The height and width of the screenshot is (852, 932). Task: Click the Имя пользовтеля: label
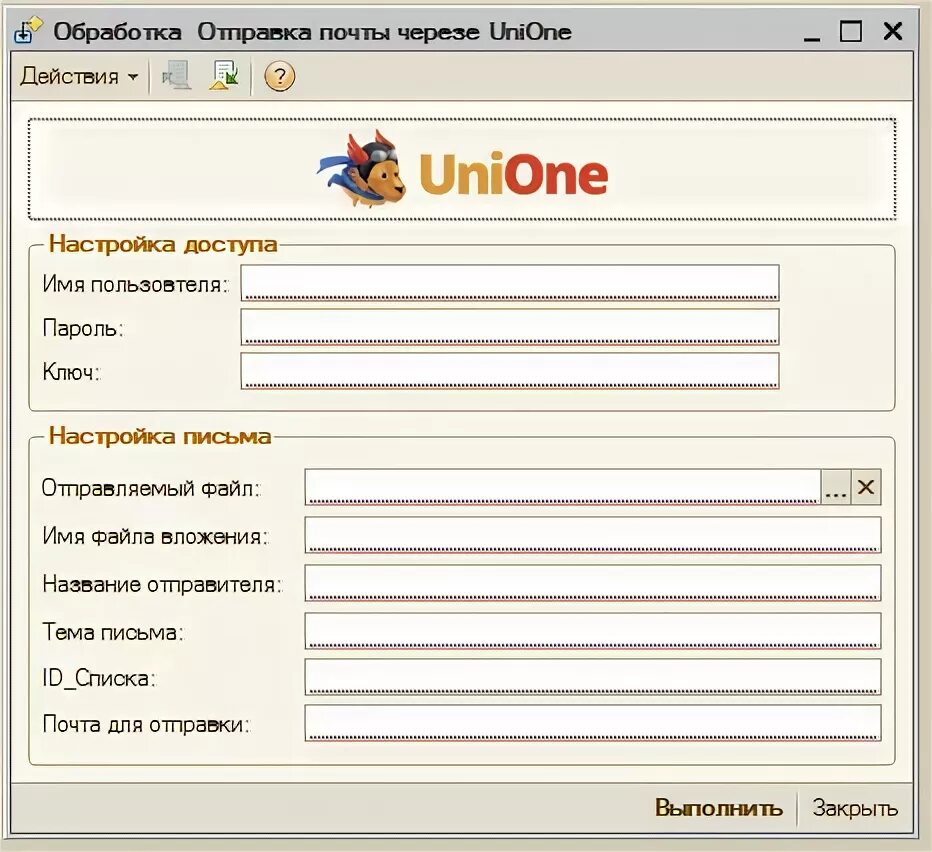coord(136,285)
